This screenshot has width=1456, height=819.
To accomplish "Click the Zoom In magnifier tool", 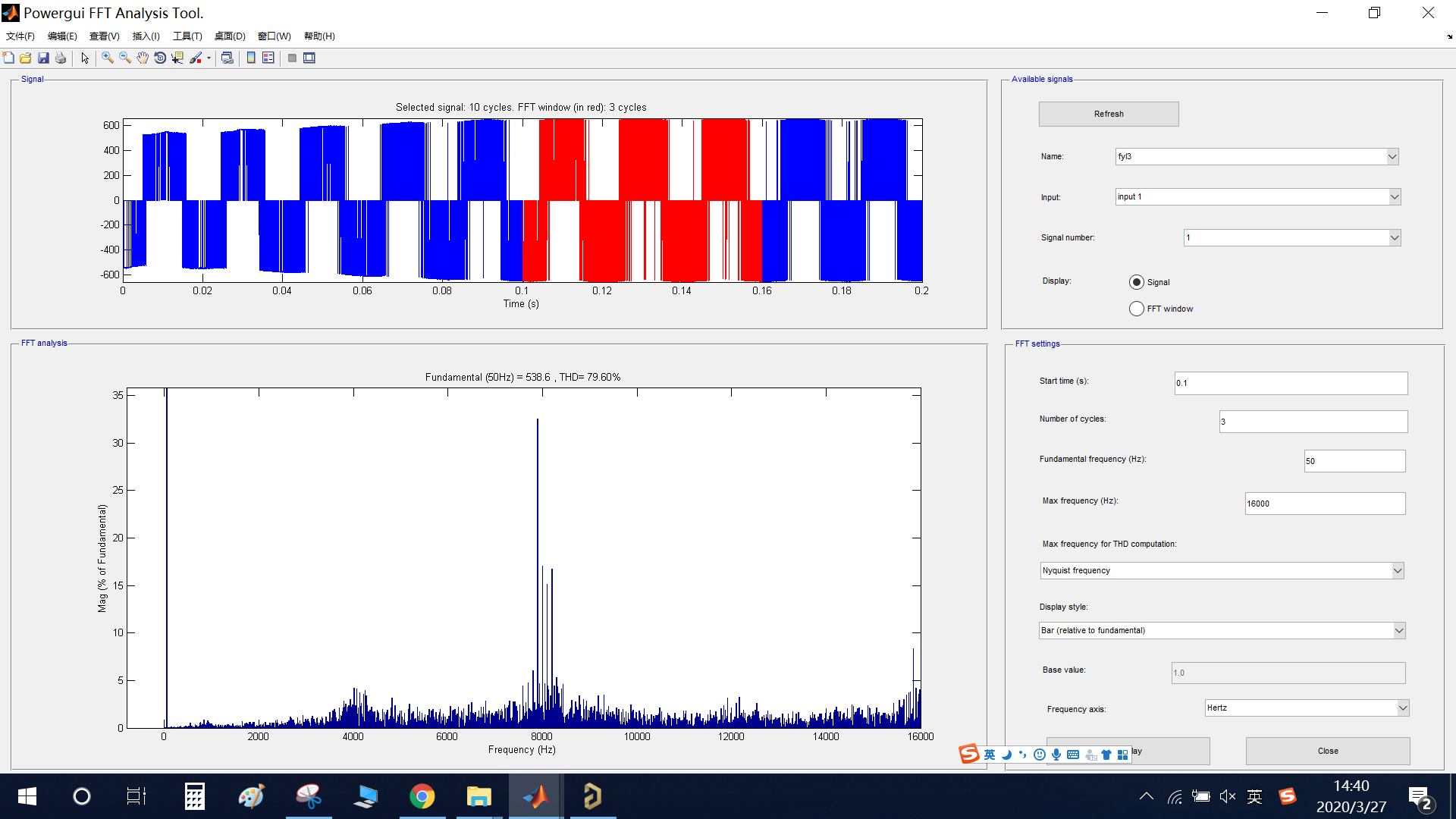I will tap(108, 58).
